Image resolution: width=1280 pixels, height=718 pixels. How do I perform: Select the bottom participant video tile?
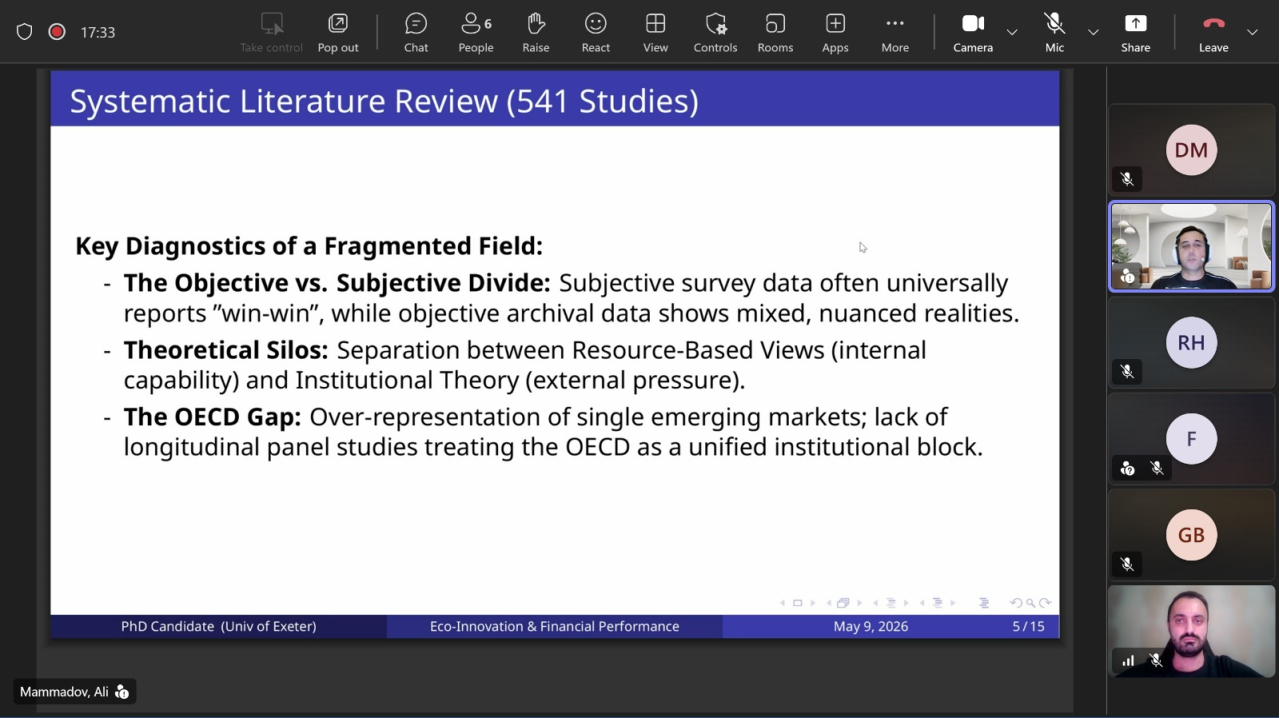tap(1191, 630)
